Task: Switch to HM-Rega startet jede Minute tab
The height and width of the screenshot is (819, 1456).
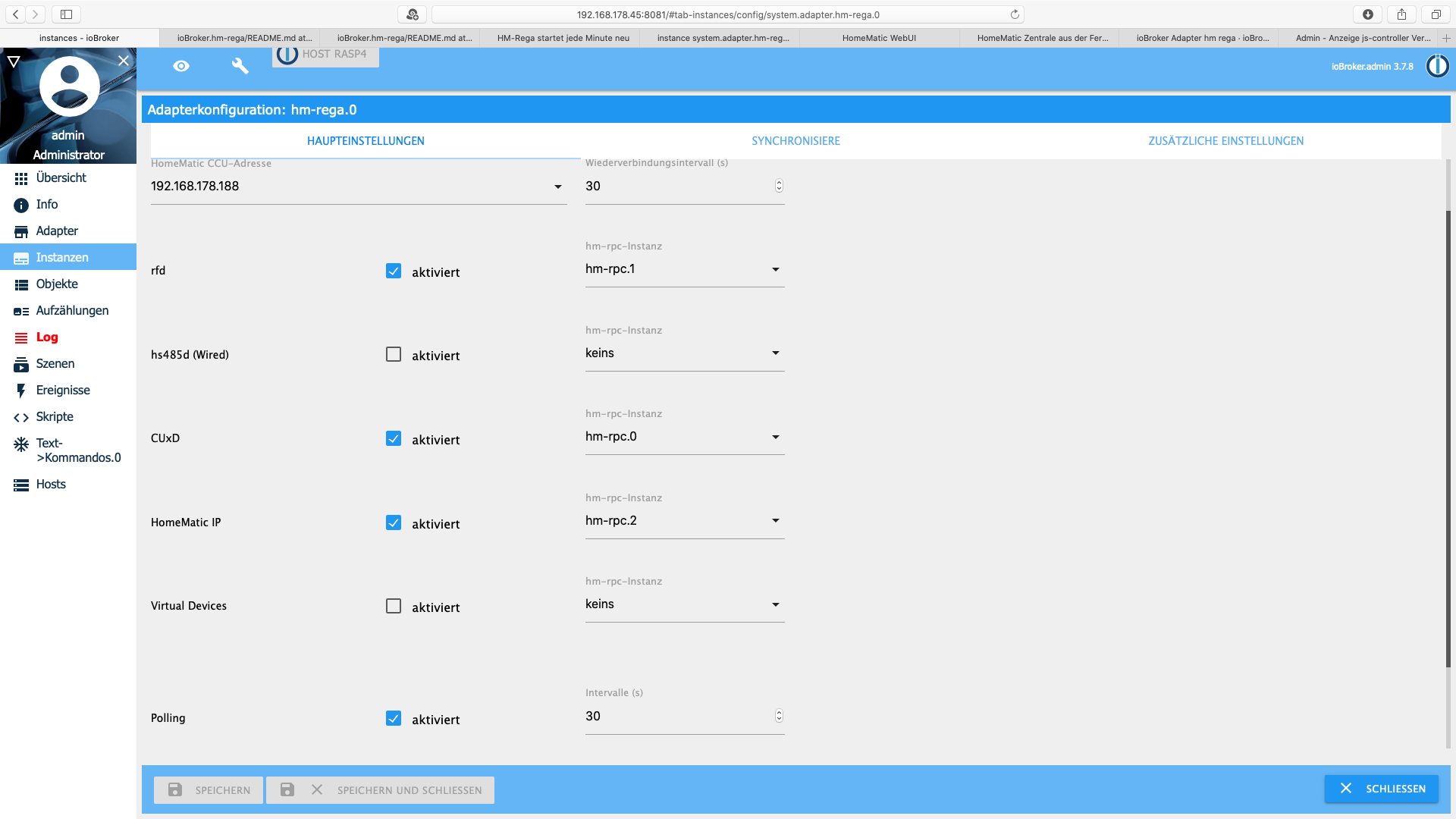Action: point(563,38)
